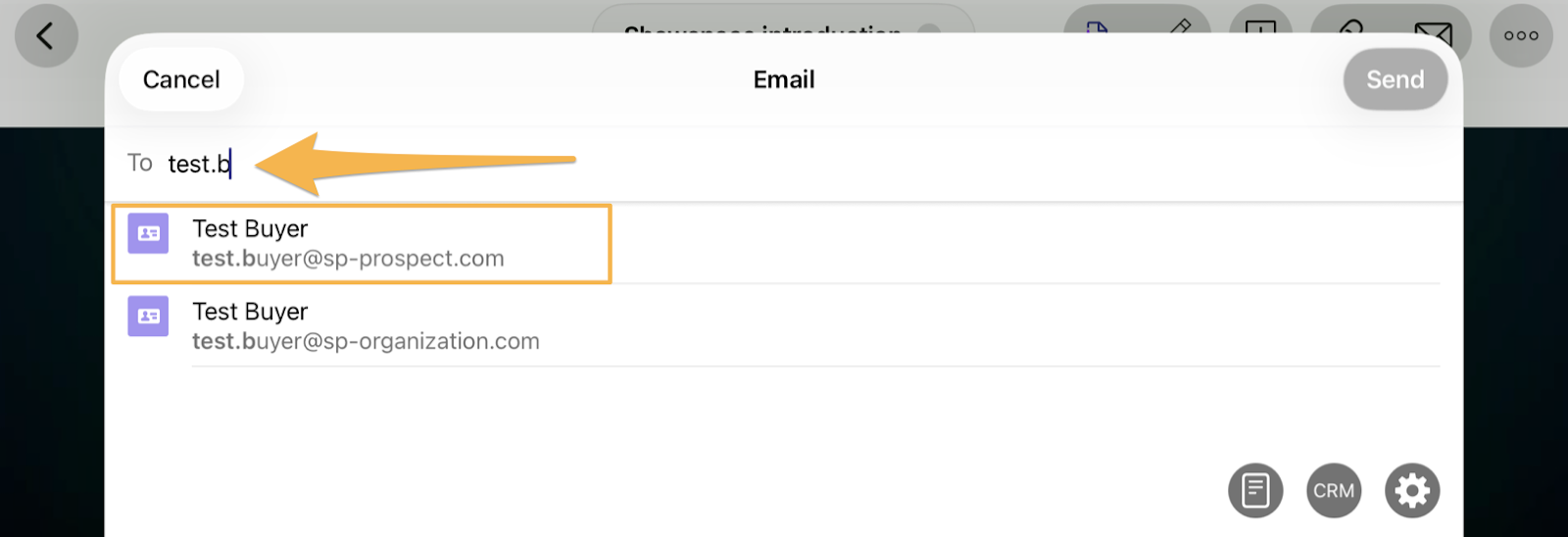1568x537 pixels.
Task: Choose Test Buyer at sp-organization.com suggestion
Action: [x=365, y=326]
